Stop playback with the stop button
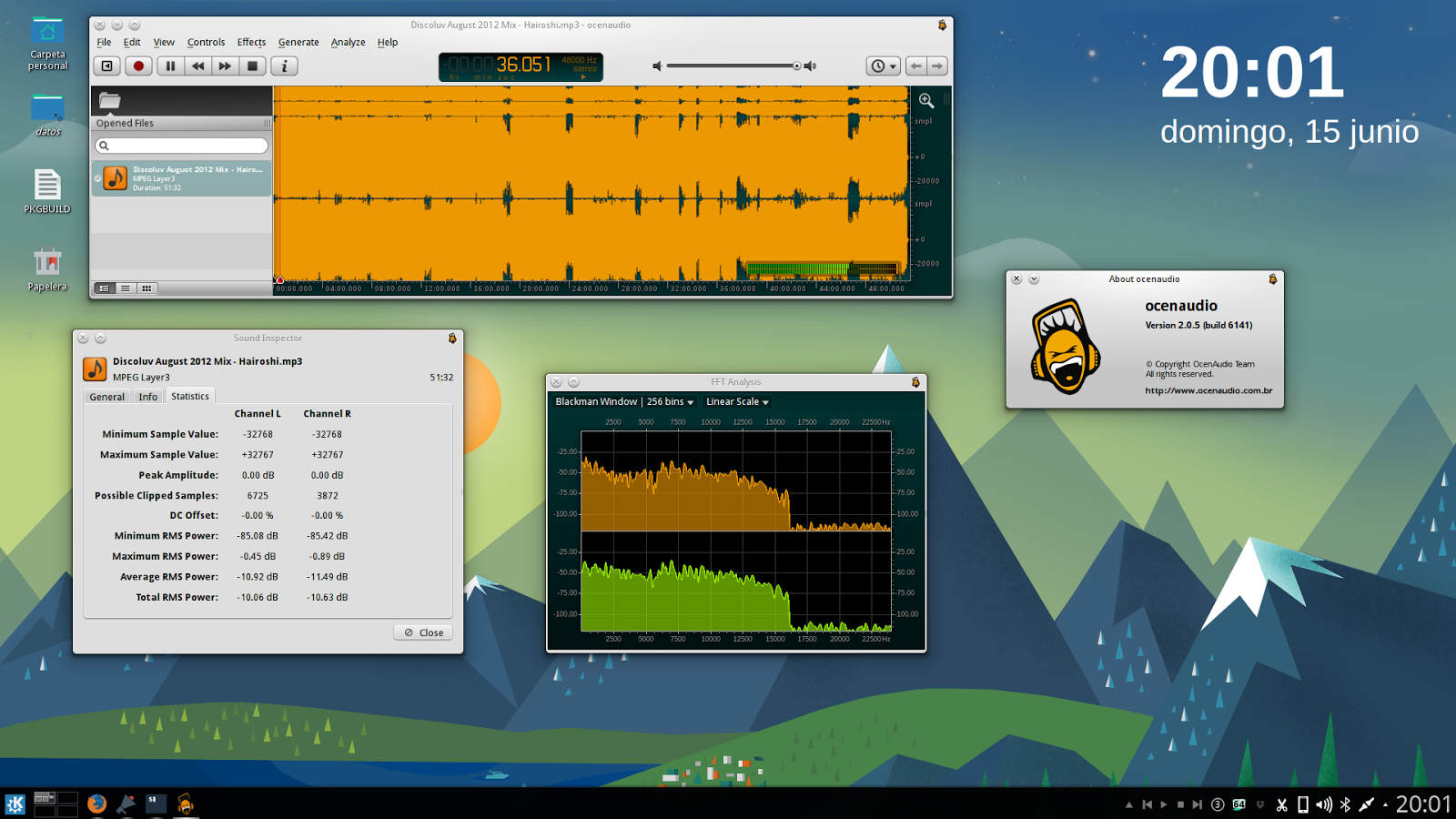The width and height of the screenshot is (1456, 819). pyautogui.click(x=252, y=66)
